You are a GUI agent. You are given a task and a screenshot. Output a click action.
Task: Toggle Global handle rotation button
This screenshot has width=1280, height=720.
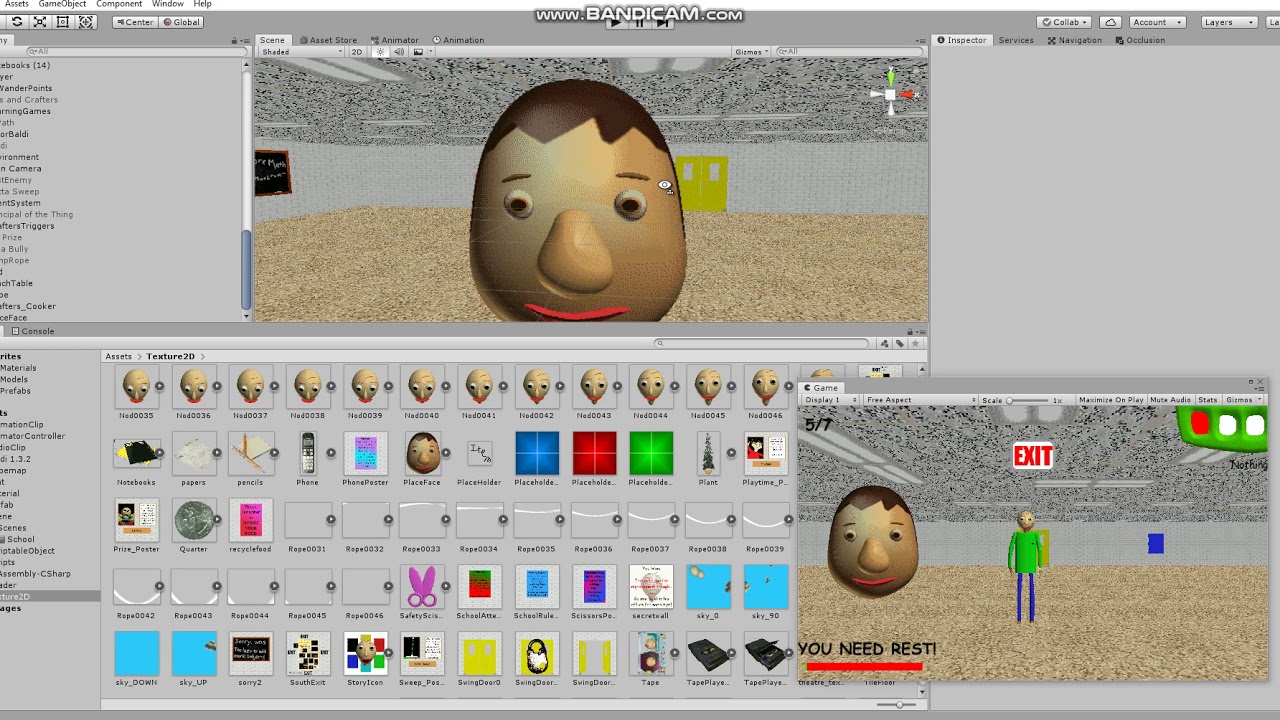pyautogui.click(x=181, y=22)
